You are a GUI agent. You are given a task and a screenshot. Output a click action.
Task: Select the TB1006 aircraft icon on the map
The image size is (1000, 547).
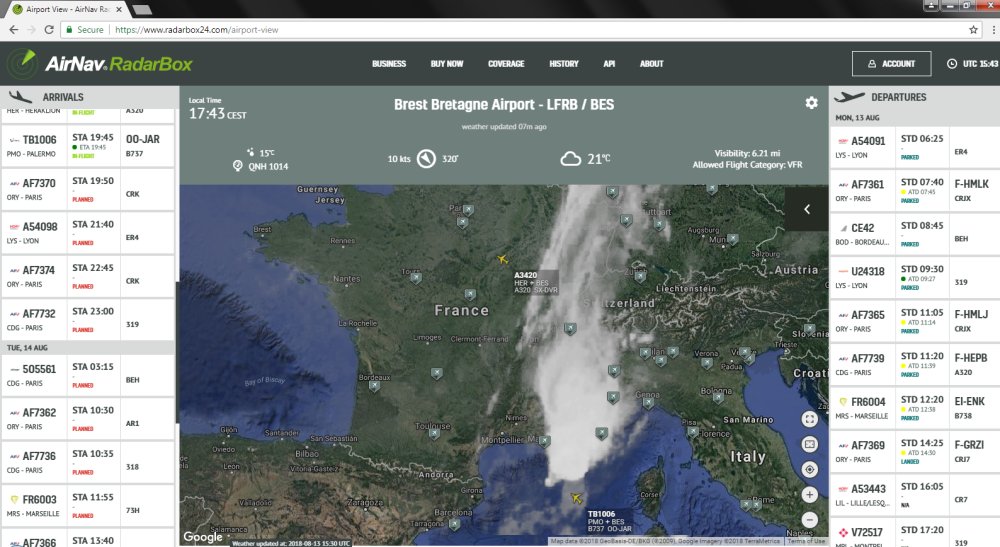[x=576, y=498]
